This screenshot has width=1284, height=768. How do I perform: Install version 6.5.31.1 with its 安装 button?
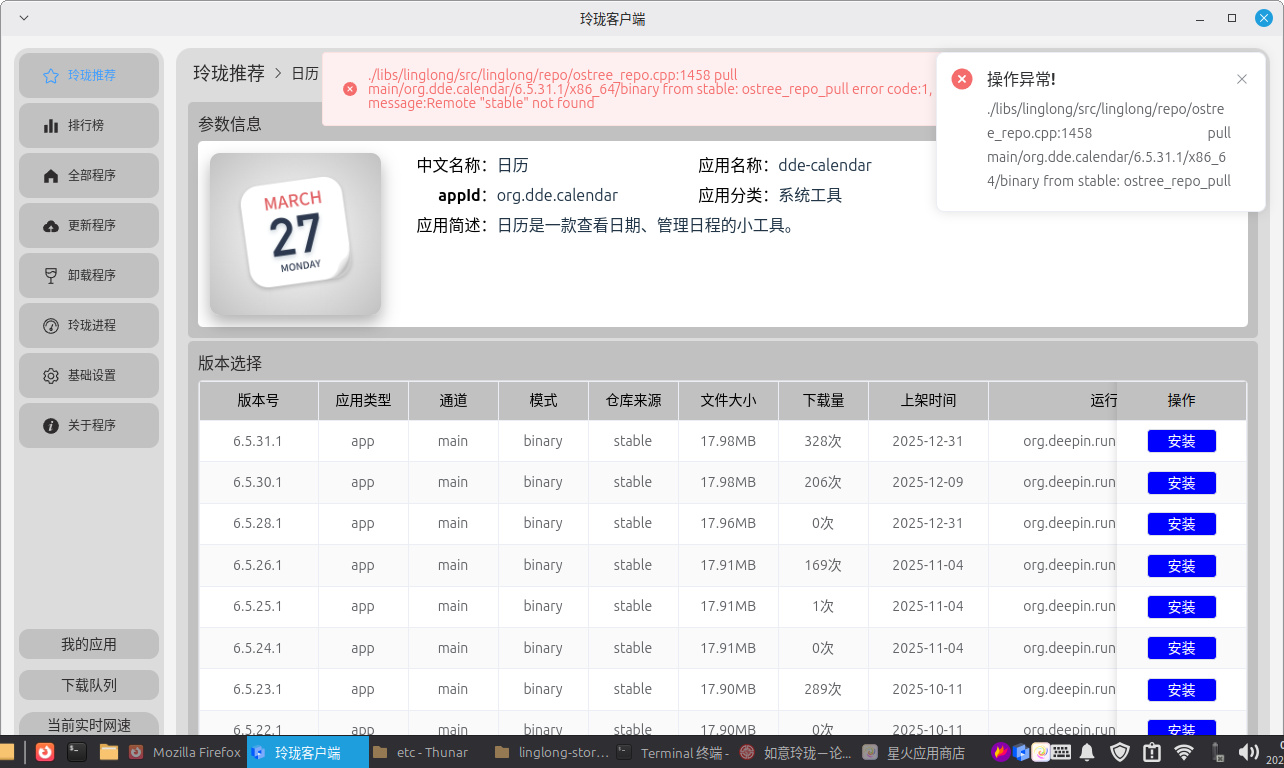coord(1182,440)
